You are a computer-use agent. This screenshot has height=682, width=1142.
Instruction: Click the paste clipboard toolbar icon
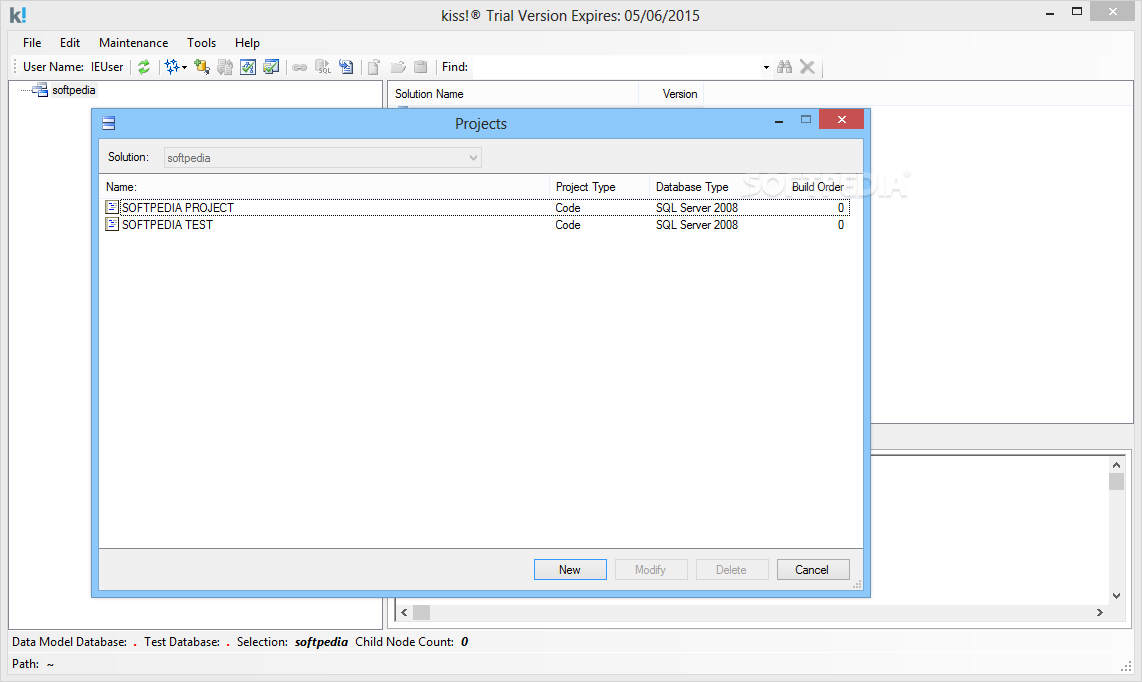[x=420, y=67]
